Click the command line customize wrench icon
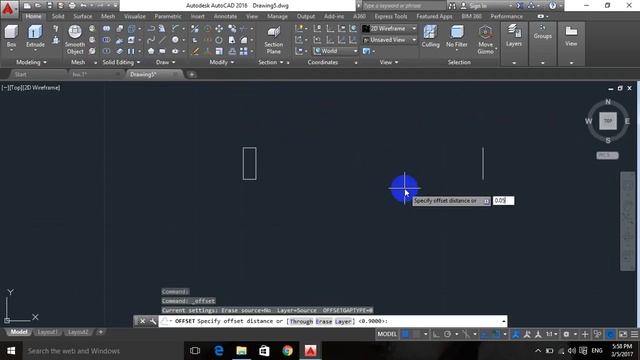This screenshot has width=640, height=360. (x=153, y=321)
